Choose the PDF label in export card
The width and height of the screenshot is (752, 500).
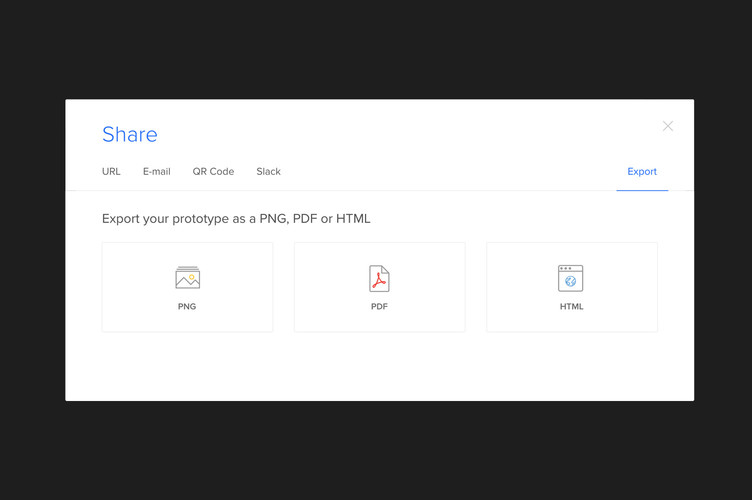pos(379,307)
